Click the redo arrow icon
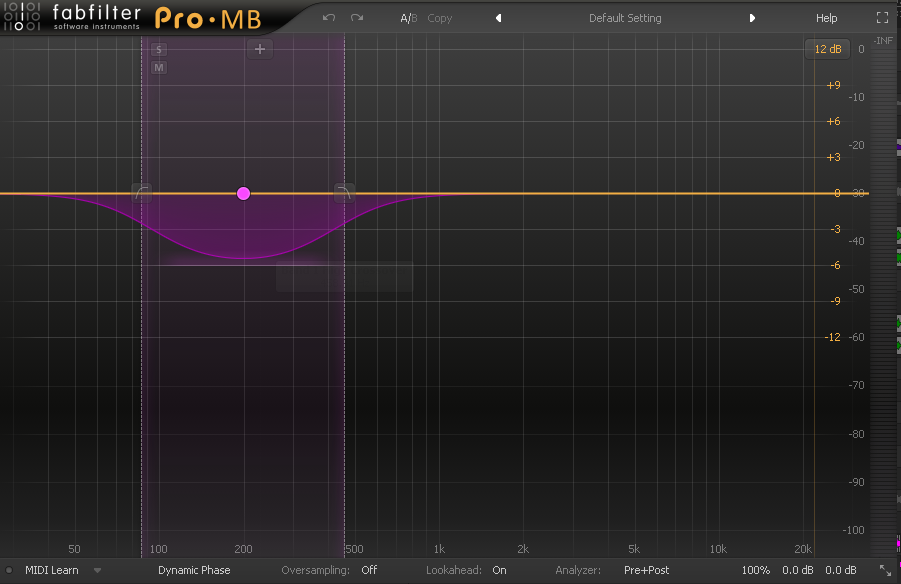Viewport: 901px width, 584px height. tap(356, 17)
